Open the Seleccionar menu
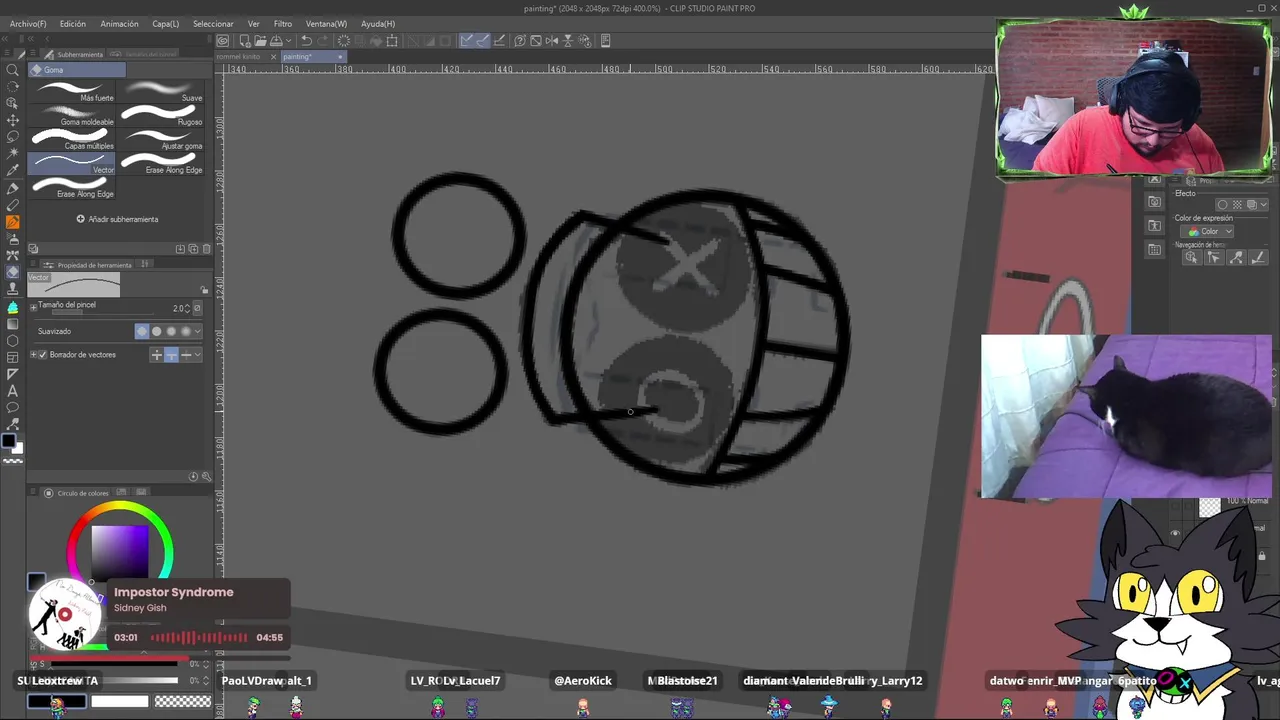This screenshot has width=1280, height=720. point(213,23)
